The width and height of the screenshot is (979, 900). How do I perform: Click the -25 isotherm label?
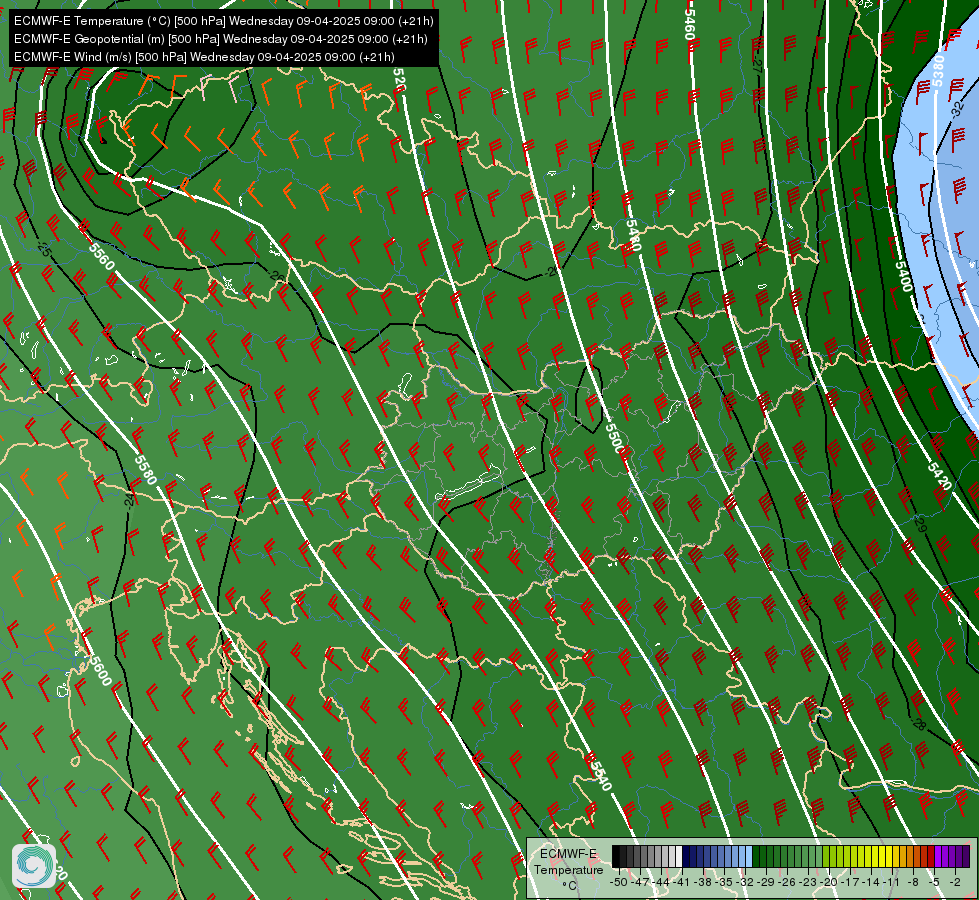tap(44, 249)
